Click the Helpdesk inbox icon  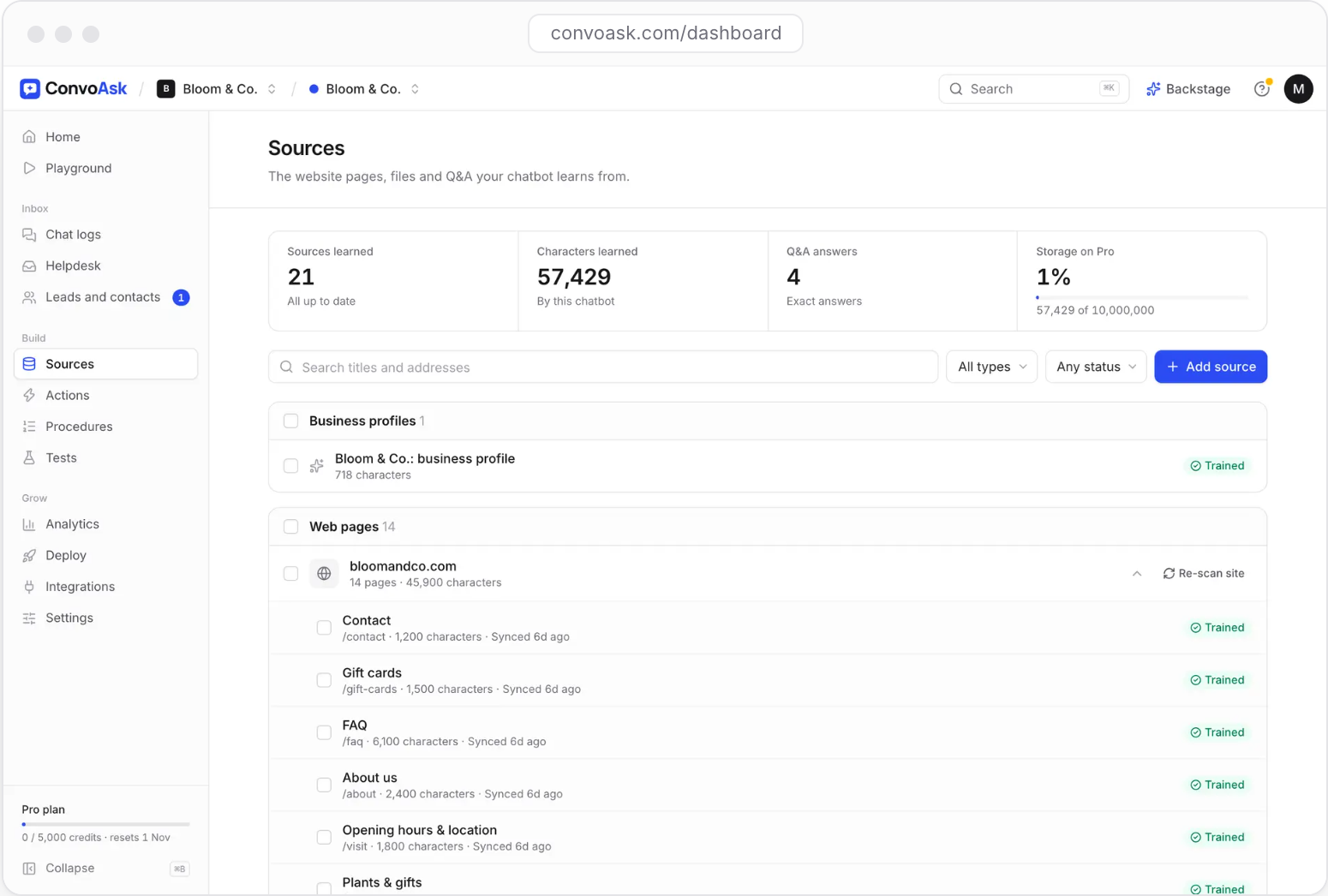point(29,266)
